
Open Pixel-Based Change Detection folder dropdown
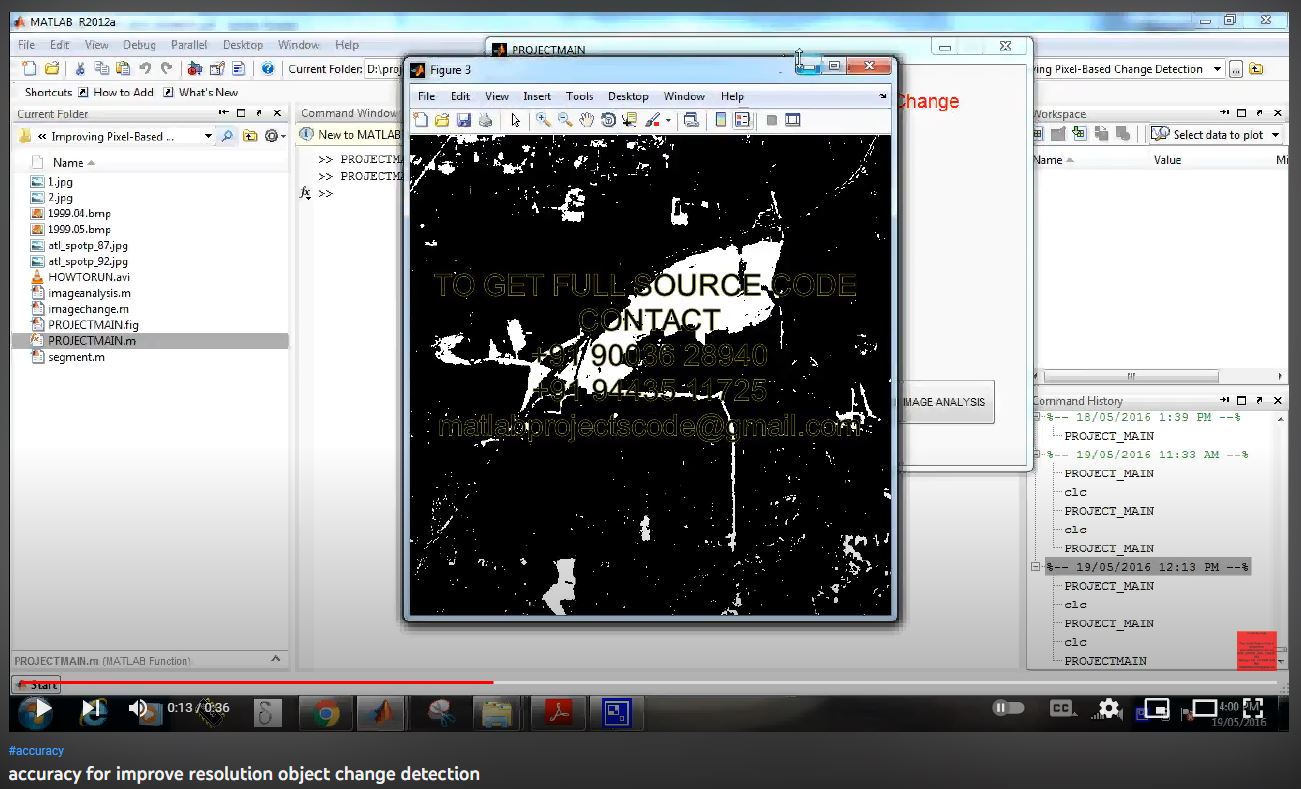point(1217,69)
